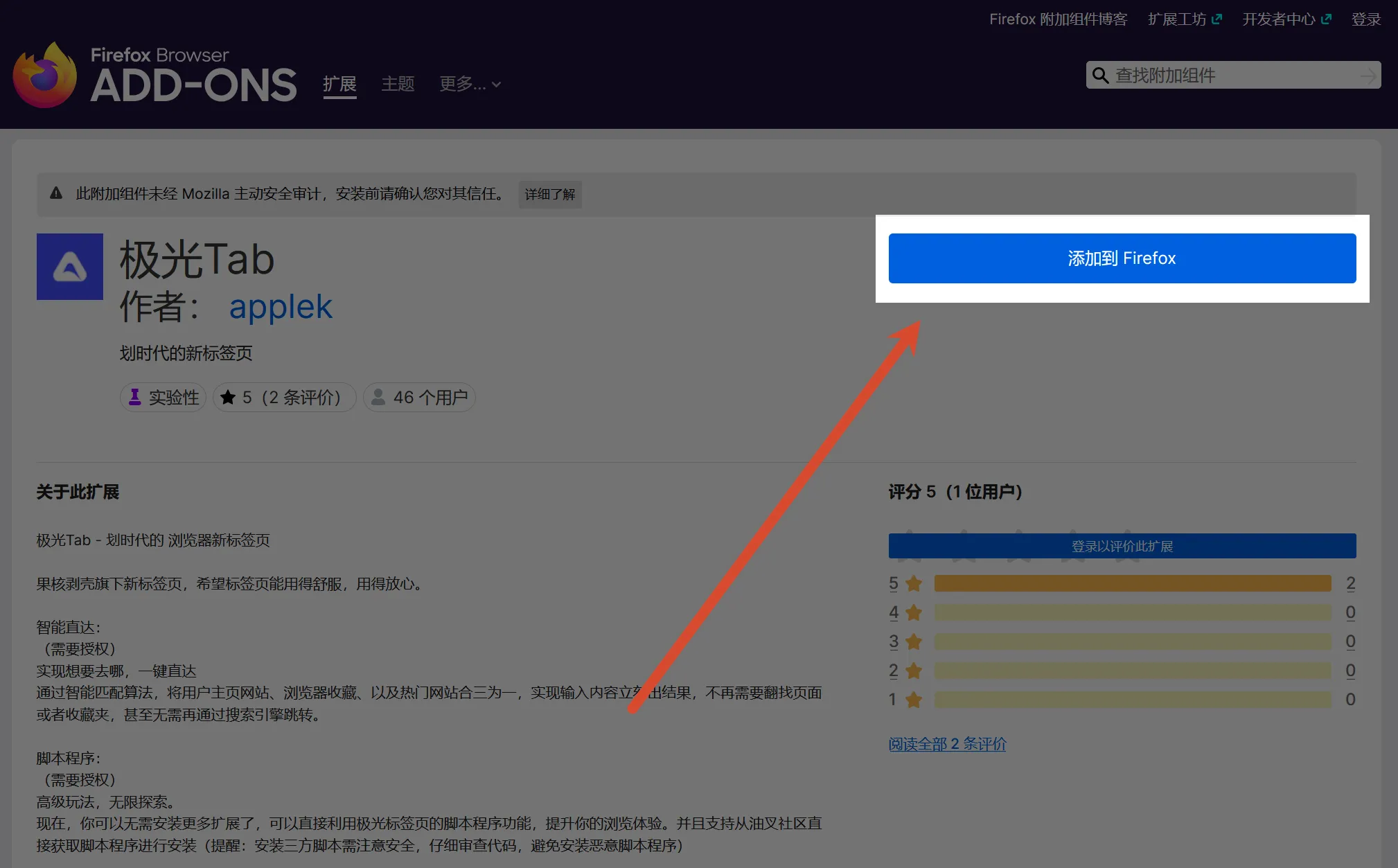1398x868 pixels.
Task: Click 登录以评价此扩展 button
Action: coord(1122,546)
